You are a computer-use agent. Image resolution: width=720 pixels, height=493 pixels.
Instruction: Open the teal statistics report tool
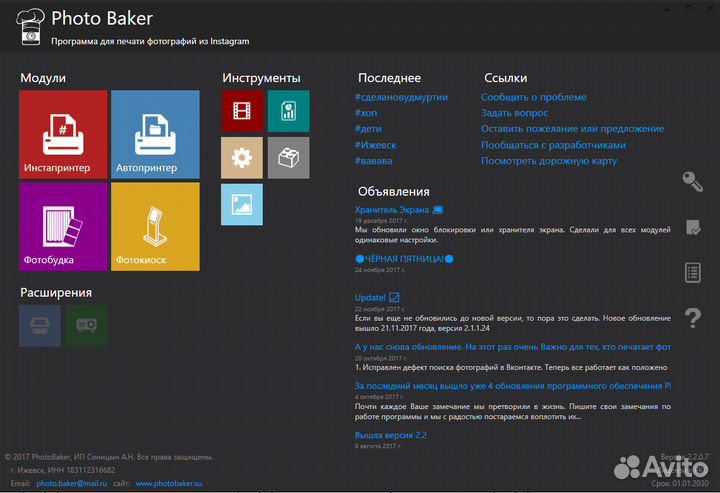pyautogui.click(x=288, y=111)
